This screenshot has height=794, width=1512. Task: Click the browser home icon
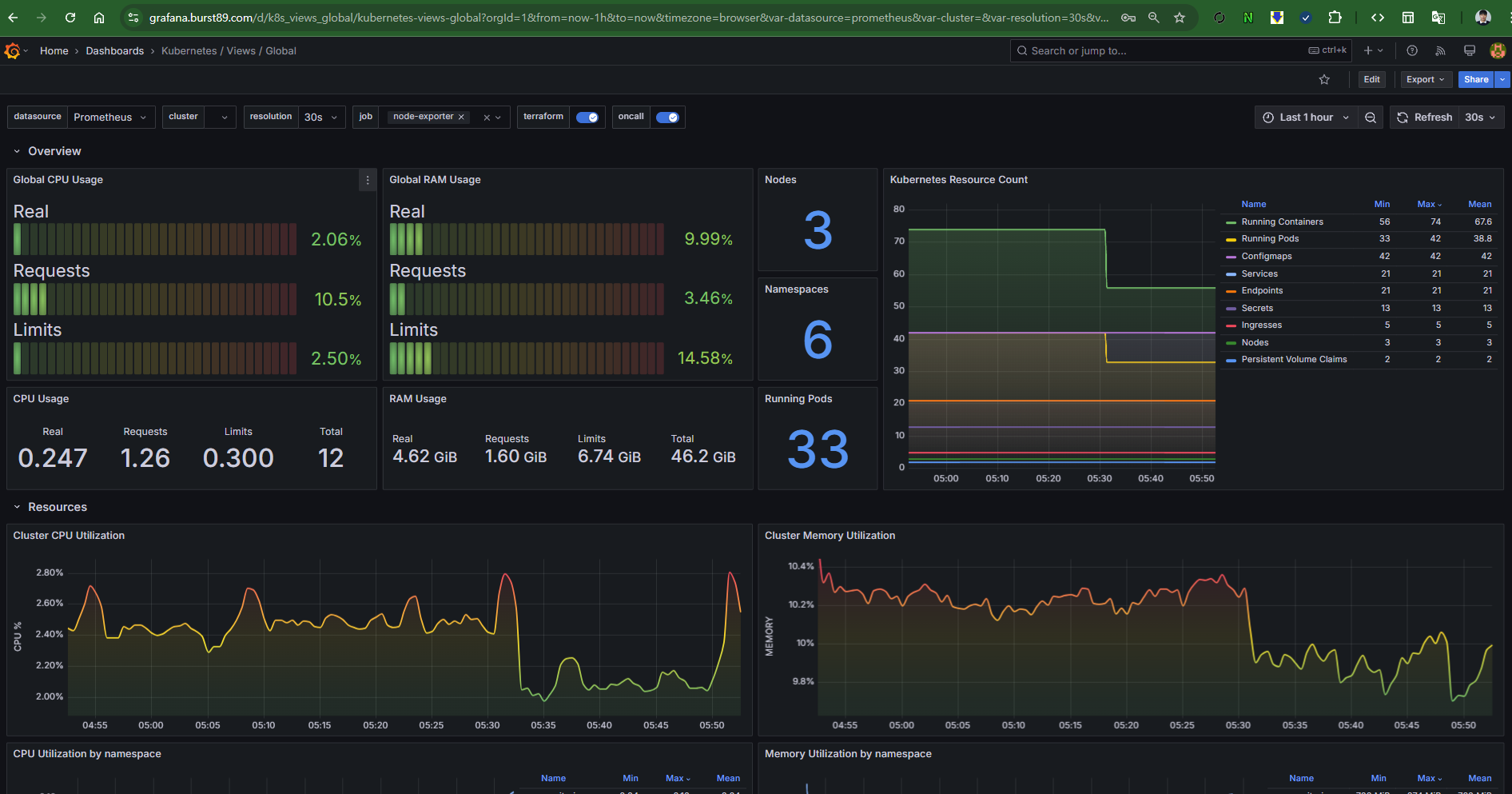coord(98,18)
